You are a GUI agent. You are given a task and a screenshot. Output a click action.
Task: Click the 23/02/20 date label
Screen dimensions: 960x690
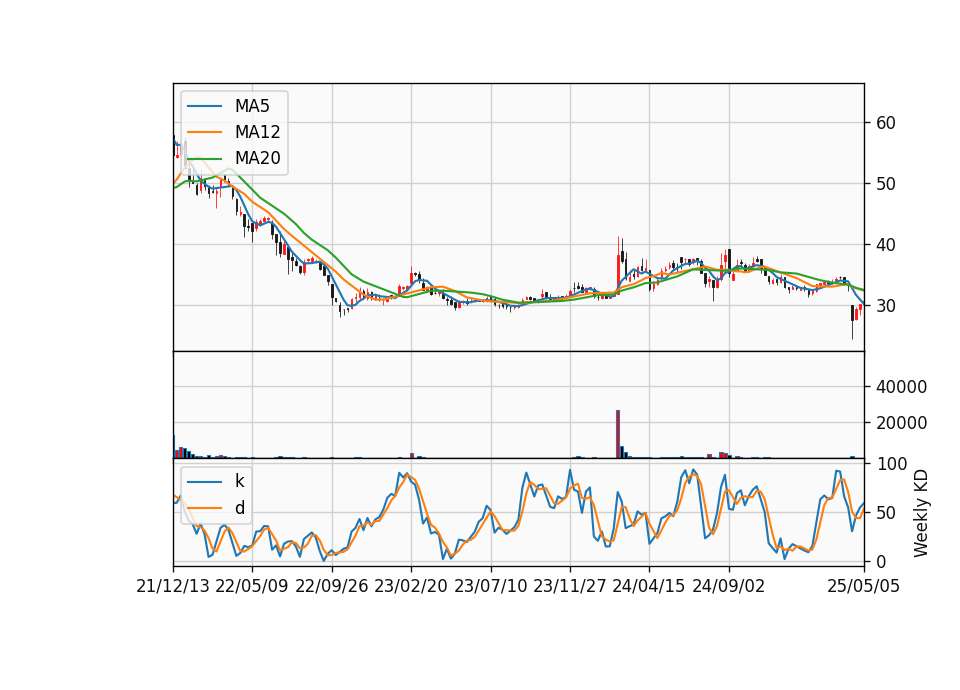[x=411, y=586]
